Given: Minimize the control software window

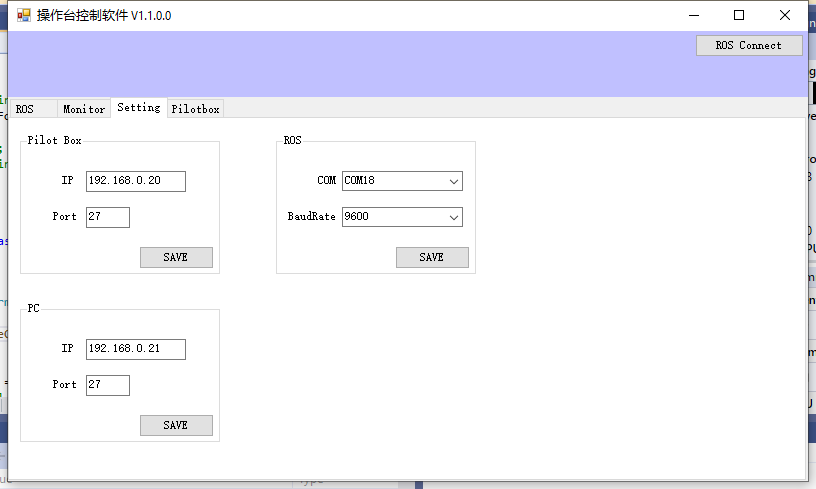Looking at the screenshot, I should (x=694, y=15).
